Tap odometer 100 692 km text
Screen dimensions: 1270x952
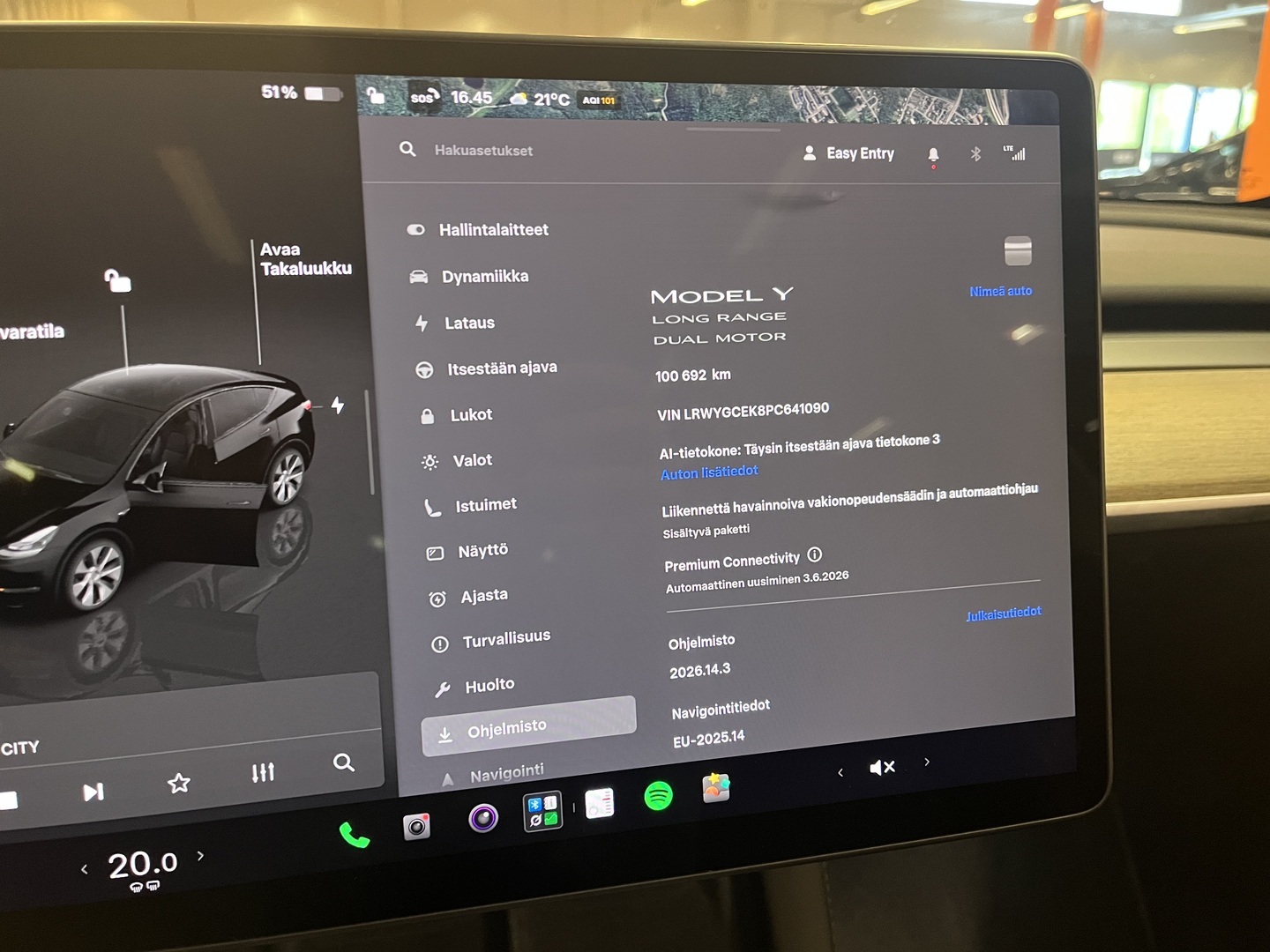click(692, 376)
